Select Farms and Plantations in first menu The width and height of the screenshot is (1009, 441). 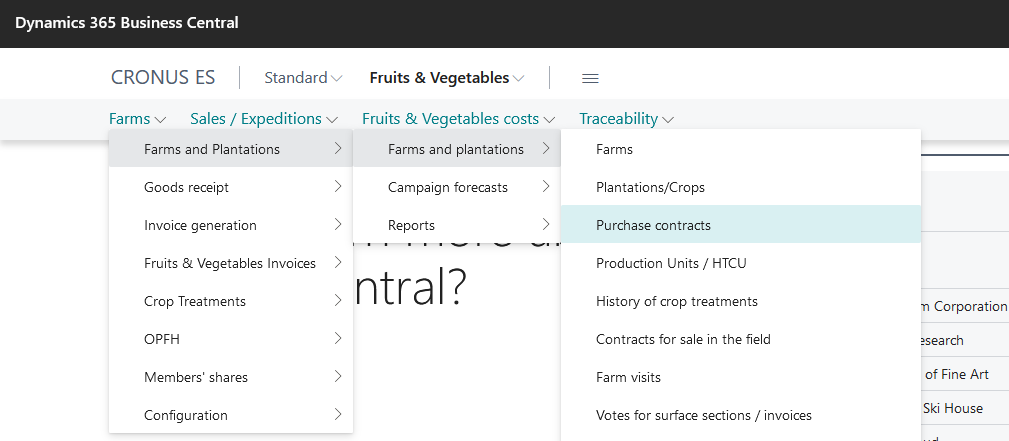(231, 149)
